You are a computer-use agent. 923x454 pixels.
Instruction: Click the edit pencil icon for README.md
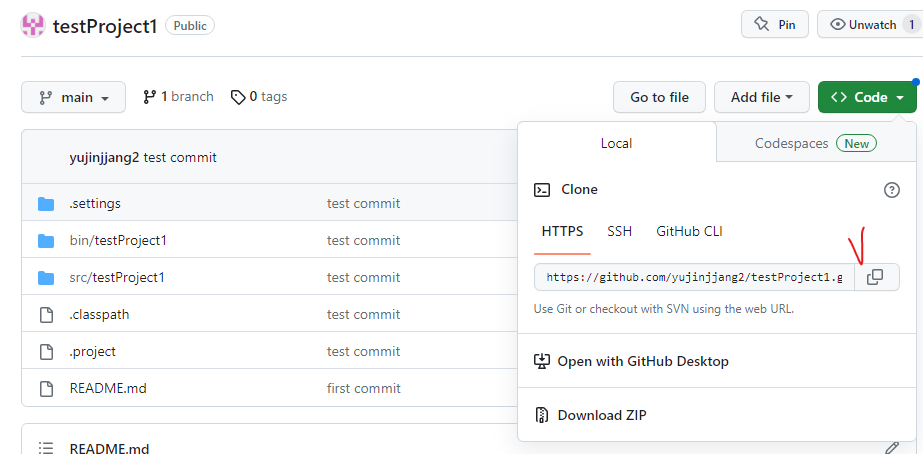tap(892, 447)
